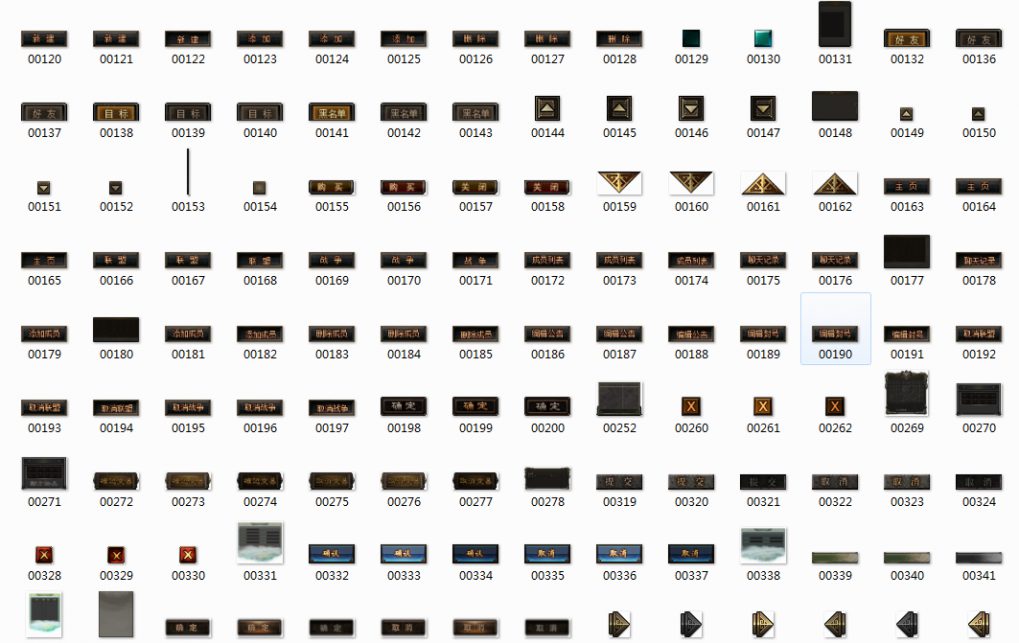Viewport: 1019px width, 643px height.
Task: Select the ornate frame thumbnail 00269
Action: click(907, 395)
